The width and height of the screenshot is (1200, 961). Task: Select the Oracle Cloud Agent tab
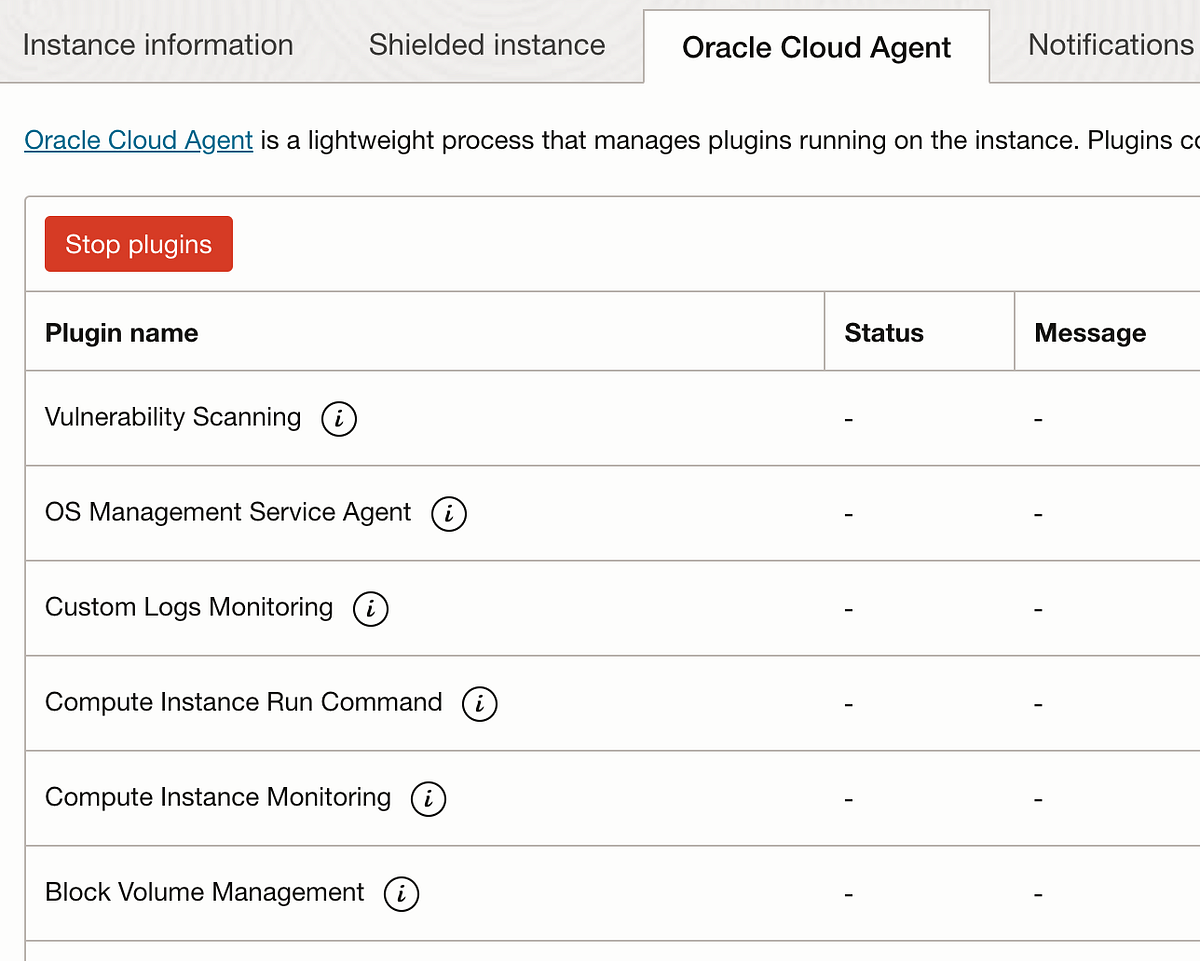click(x=816, y=48)
